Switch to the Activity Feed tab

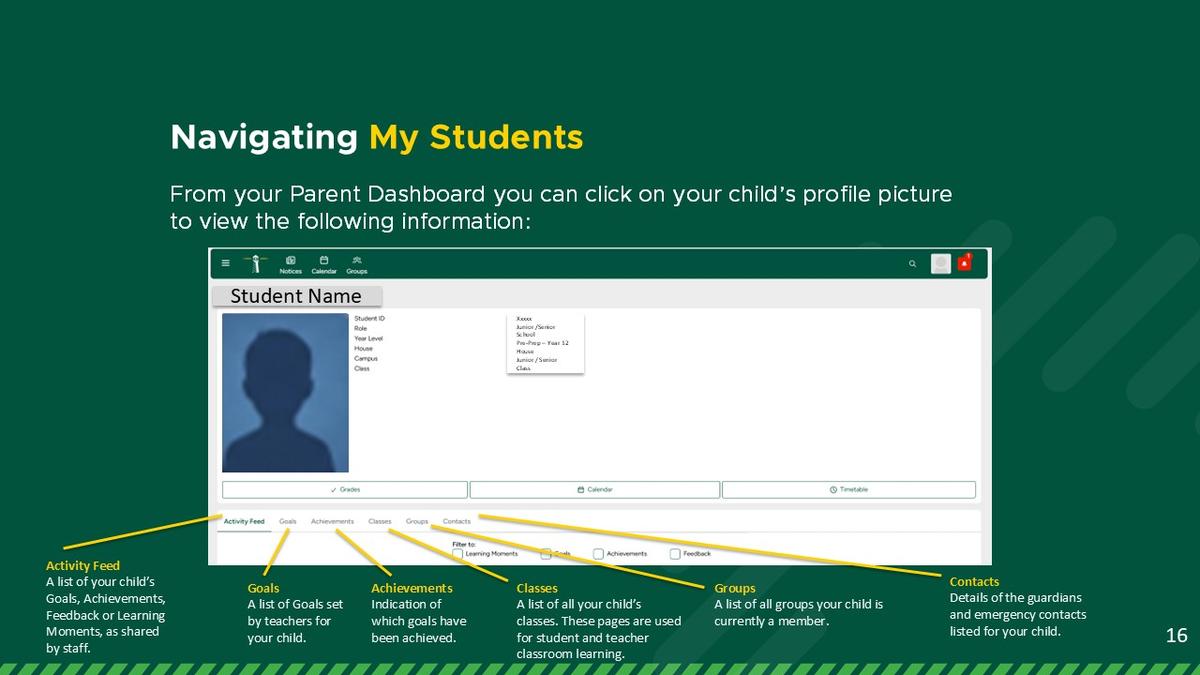[244, 521]
